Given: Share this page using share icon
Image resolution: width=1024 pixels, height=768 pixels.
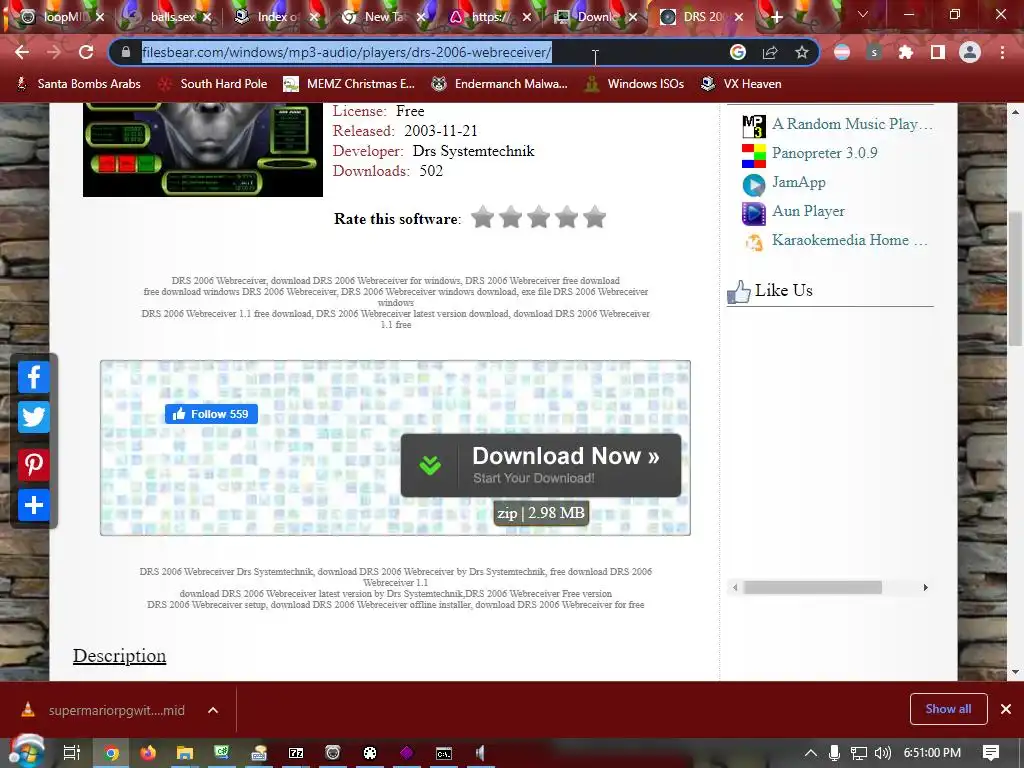Looking at the screenshot, I should (770, 52).
